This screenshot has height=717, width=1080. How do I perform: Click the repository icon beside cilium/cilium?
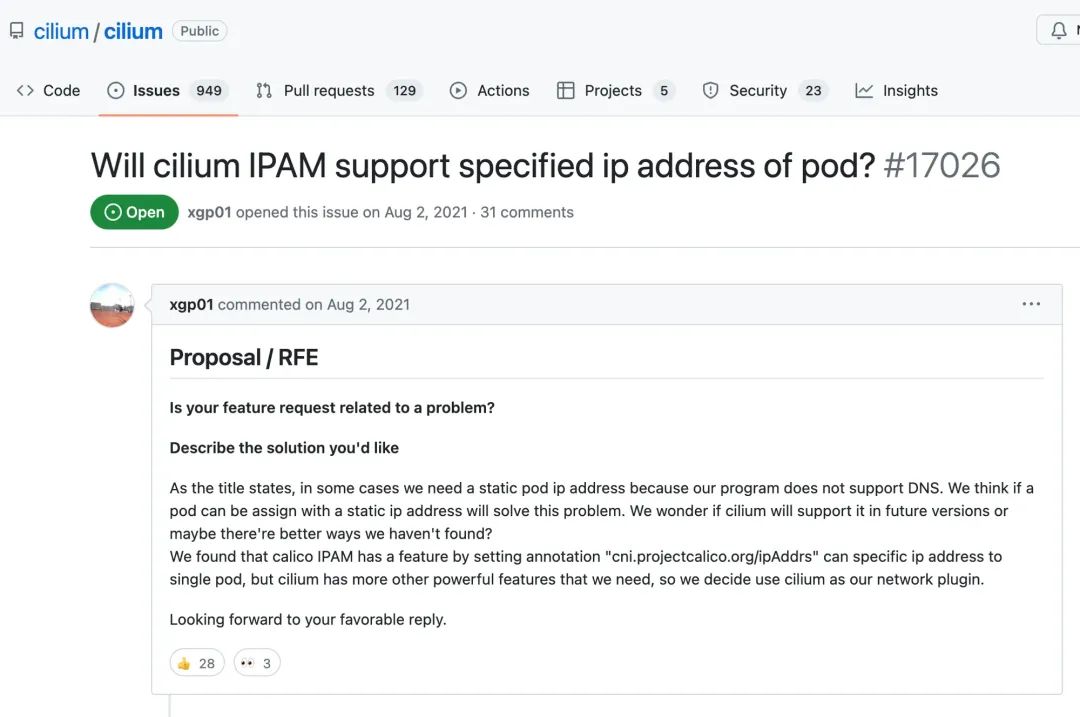click(x=17, y=31)
